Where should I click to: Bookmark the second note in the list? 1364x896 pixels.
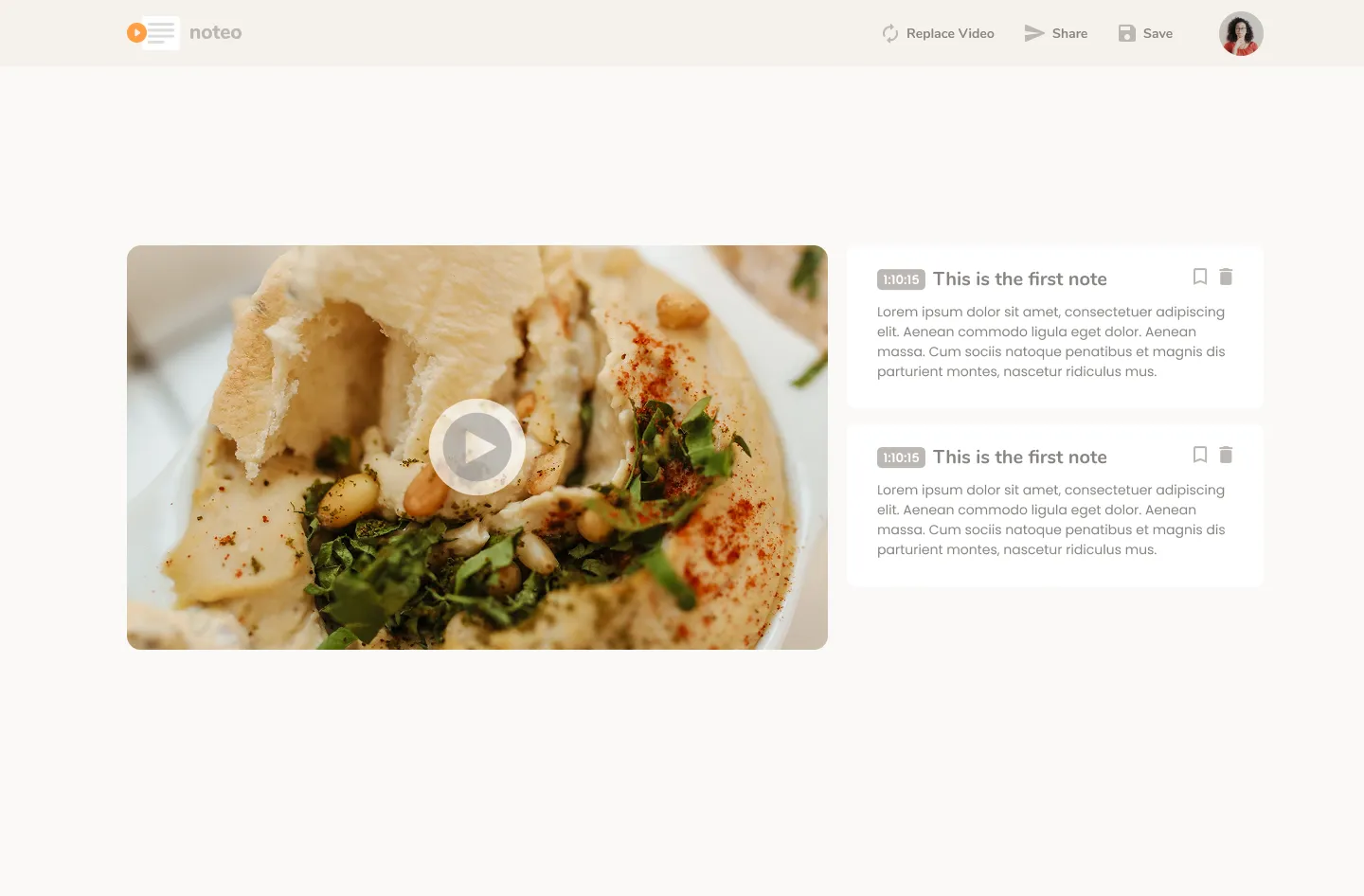click(1200, 455)
